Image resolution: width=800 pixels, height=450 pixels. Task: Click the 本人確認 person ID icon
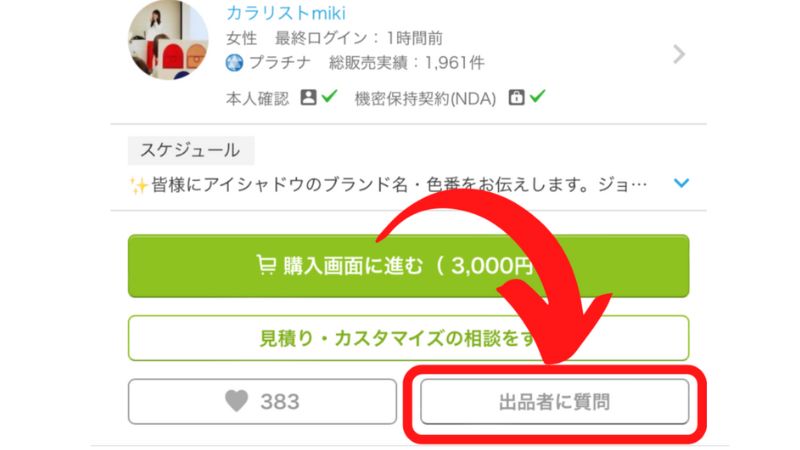308,97
